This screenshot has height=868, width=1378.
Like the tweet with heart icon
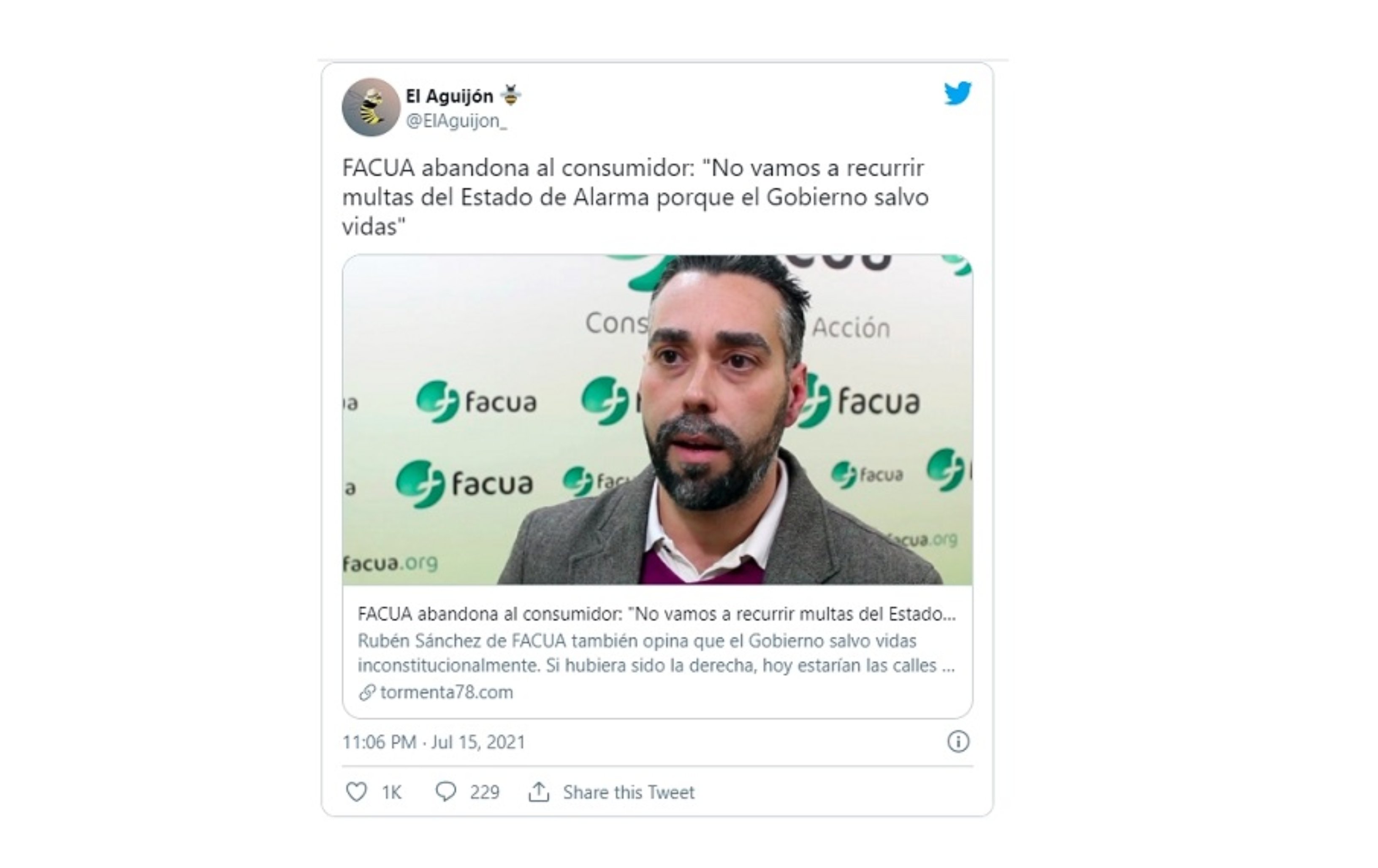point(356,792)
